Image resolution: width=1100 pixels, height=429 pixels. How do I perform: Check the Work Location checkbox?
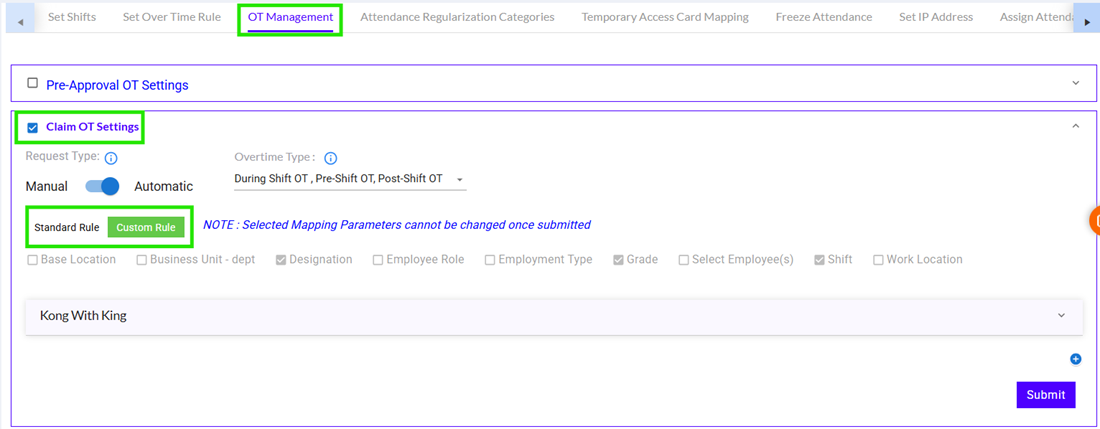[878, 260]
